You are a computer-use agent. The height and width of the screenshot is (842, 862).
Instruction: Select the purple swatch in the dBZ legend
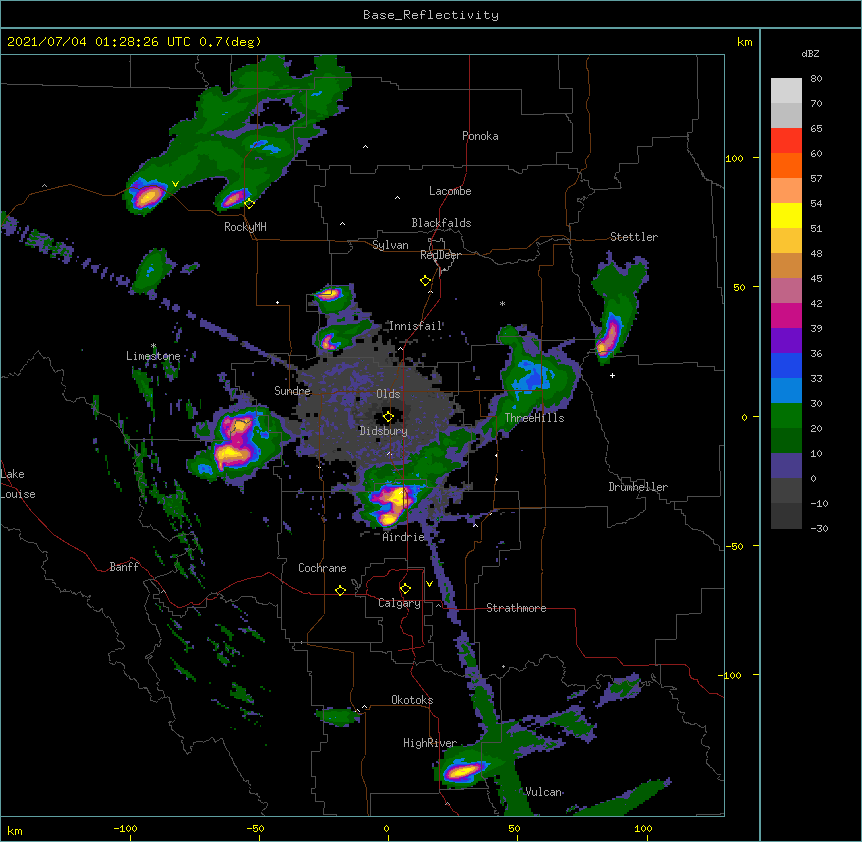786,340
